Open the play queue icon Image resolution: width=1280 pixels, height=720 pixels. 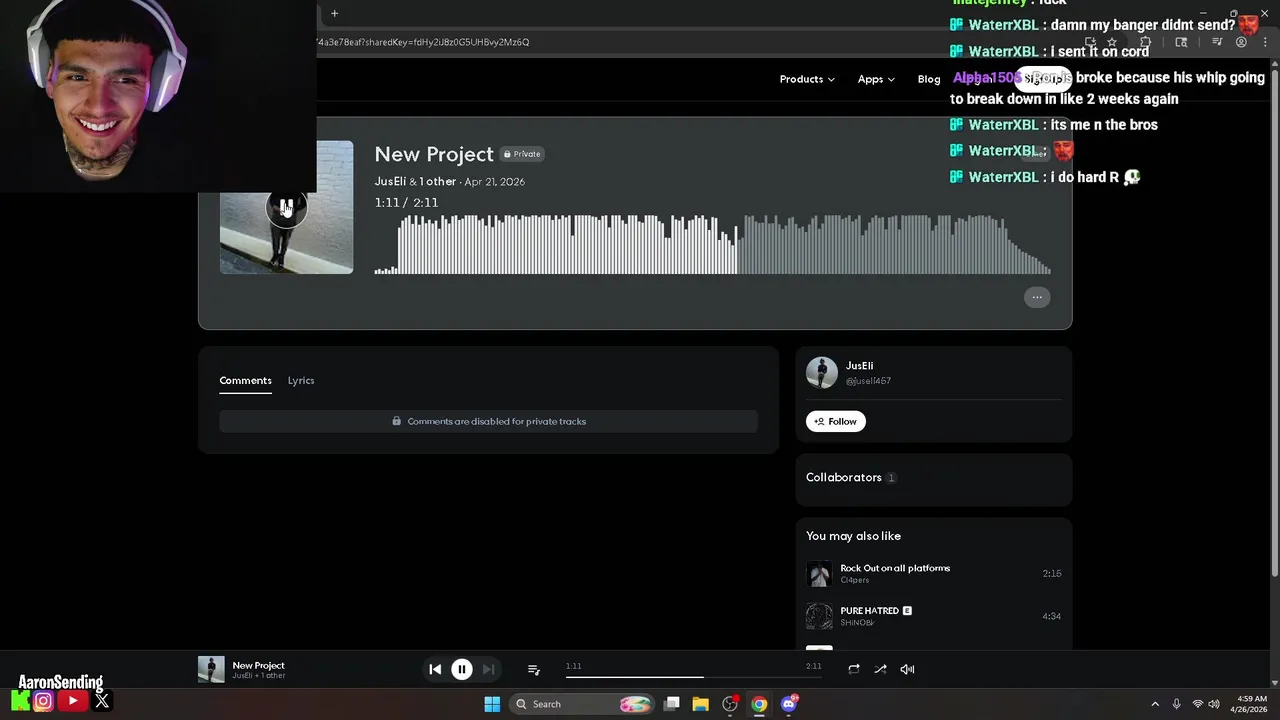[534, 669]
